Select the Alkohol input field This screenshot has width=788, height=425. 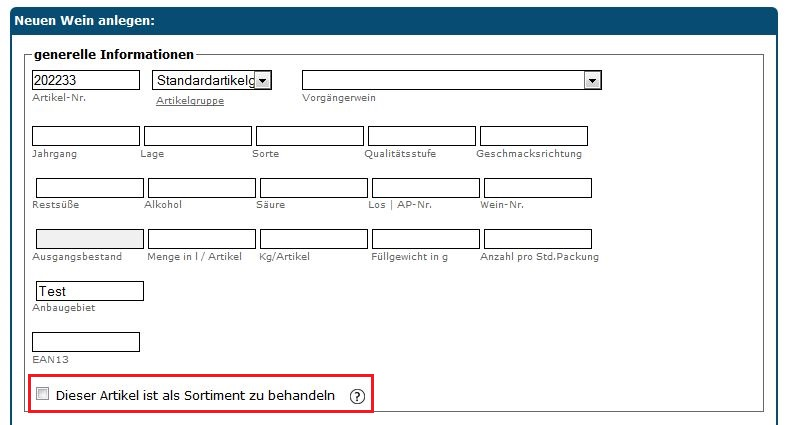coord(202,188)
